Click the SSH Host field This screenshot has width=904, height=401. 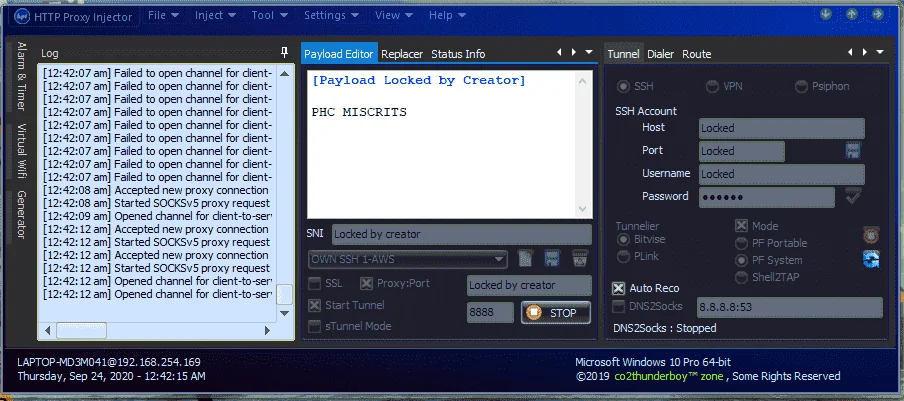click(x=782, y=128)
